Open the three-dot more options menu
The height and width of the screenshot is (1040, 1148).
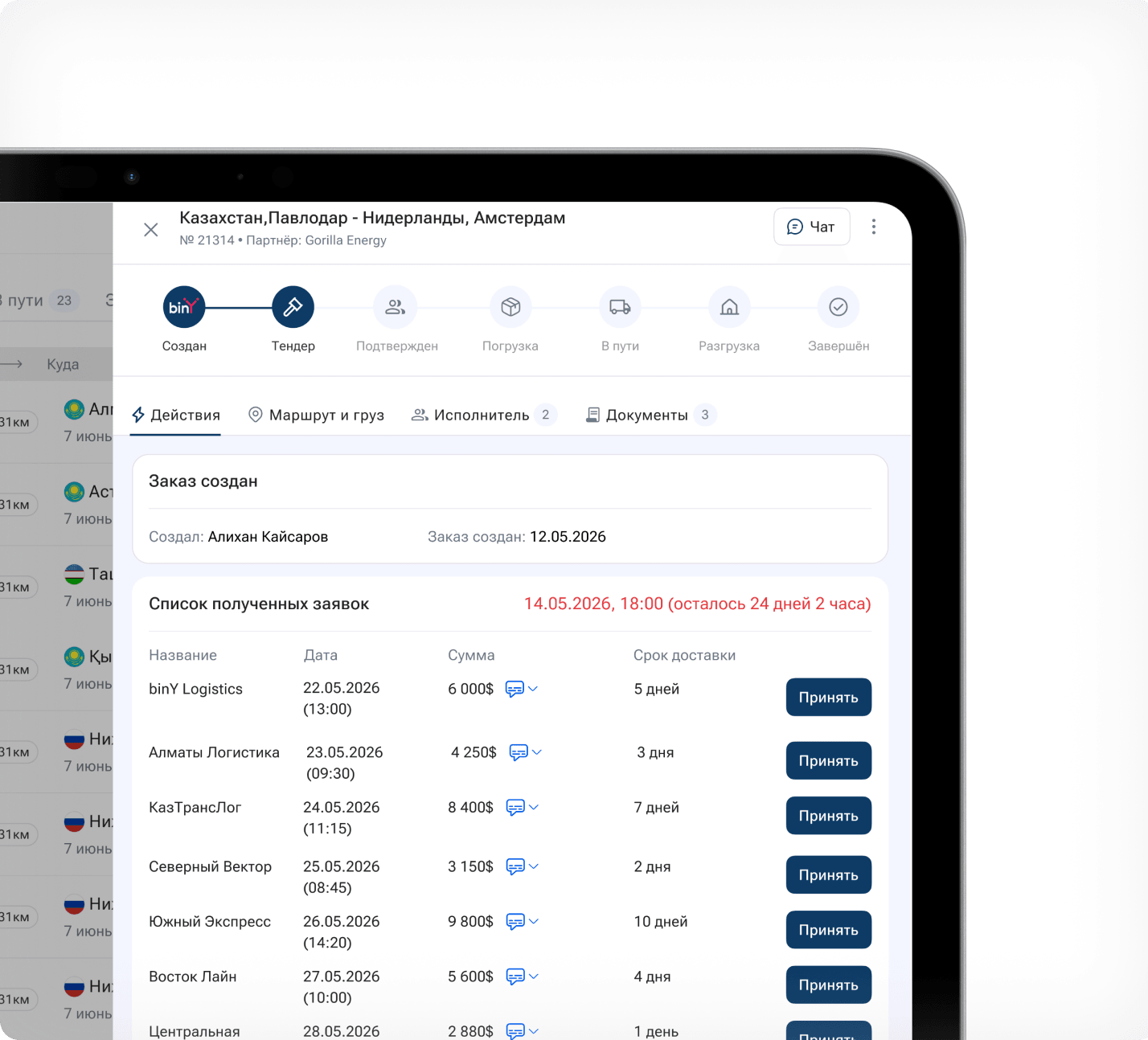(x=874, y=227)
